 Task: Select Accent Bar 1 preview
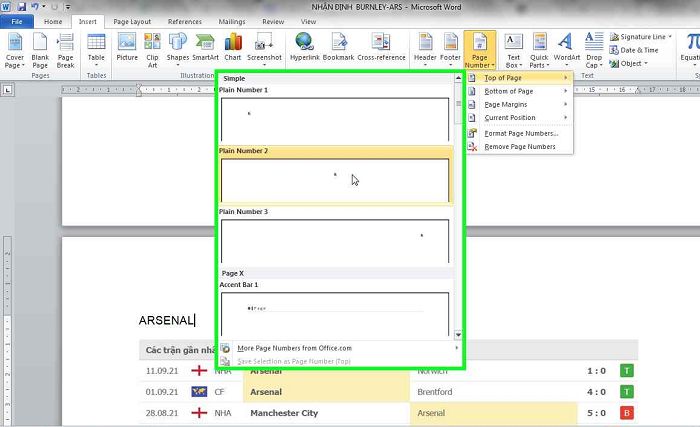point(335,314)
